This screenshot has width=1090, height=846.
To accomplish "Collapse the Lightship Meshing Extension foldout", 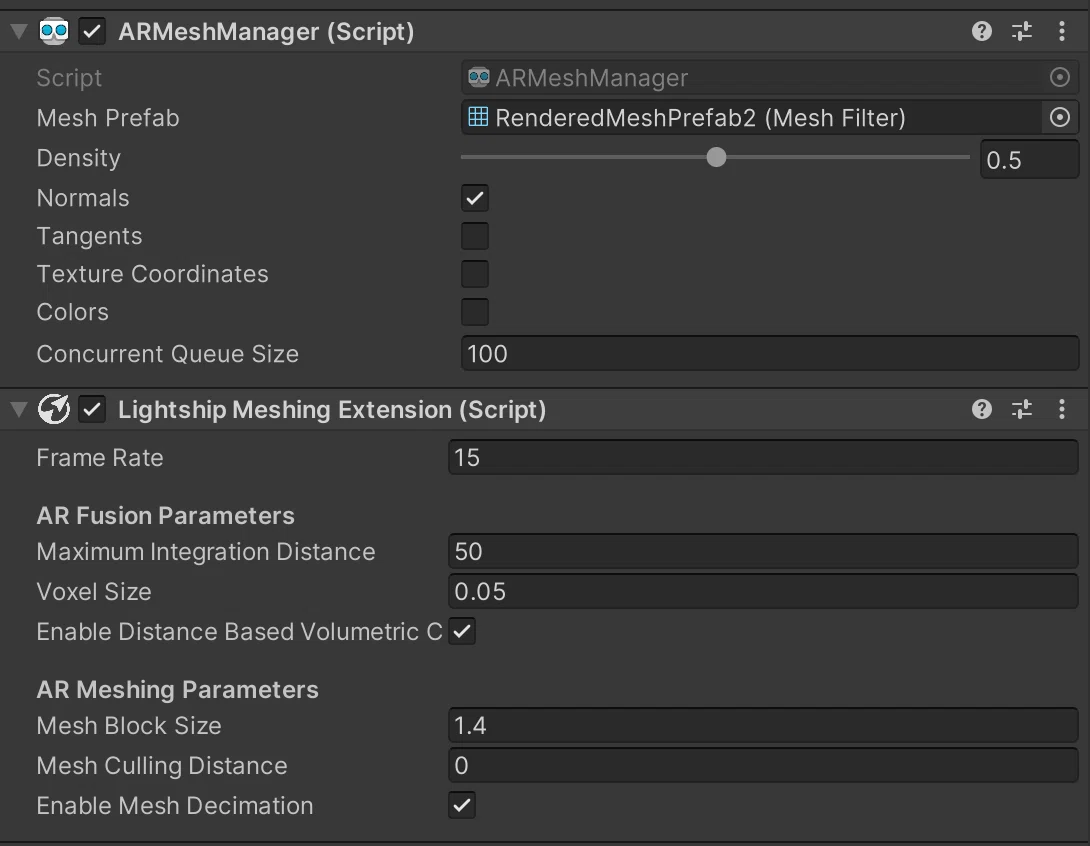I will coord(19,409).
